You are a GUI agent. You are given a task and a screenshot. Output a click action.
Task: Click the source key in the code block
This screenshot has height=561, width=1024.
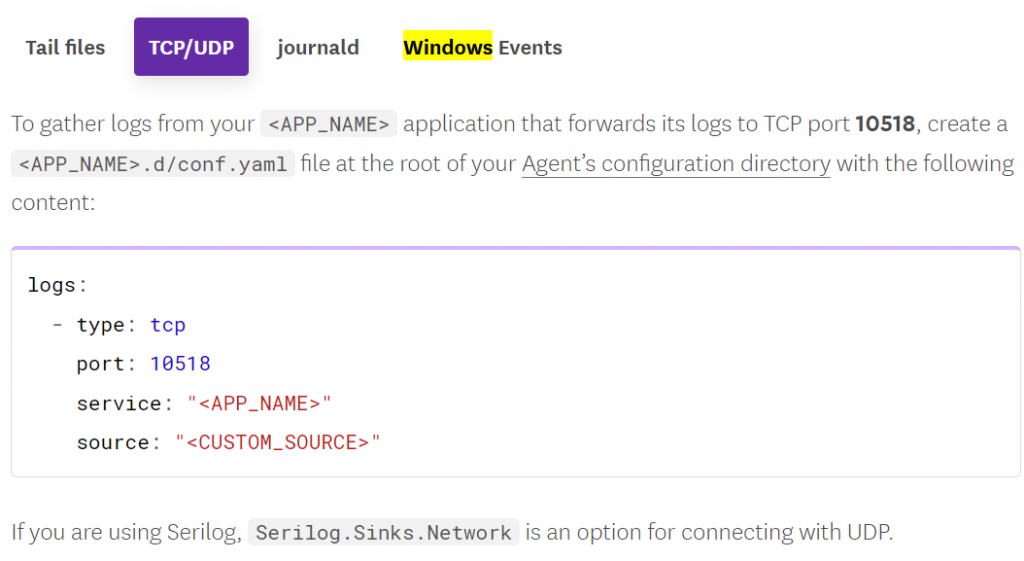pyautogui.click(x=112, y=442)
